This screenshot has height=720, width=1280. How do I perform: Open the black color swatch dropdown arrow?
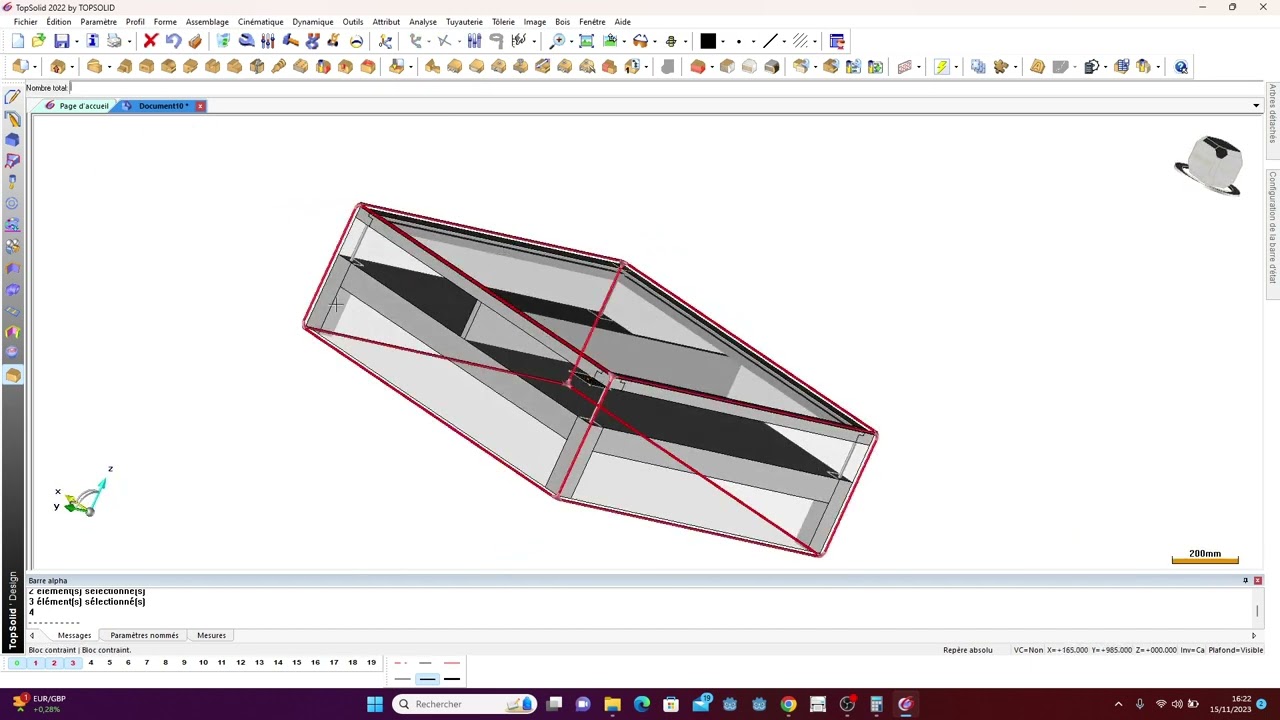(722, 42)
